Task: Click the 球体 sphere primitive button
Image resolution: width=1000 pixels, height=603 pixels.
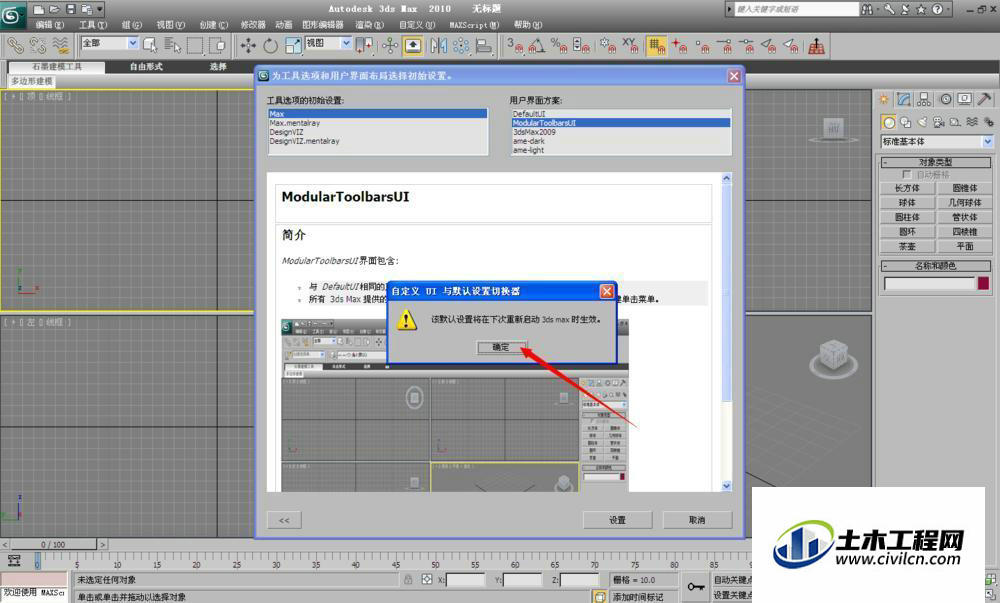Action: [x=908, y=203]
